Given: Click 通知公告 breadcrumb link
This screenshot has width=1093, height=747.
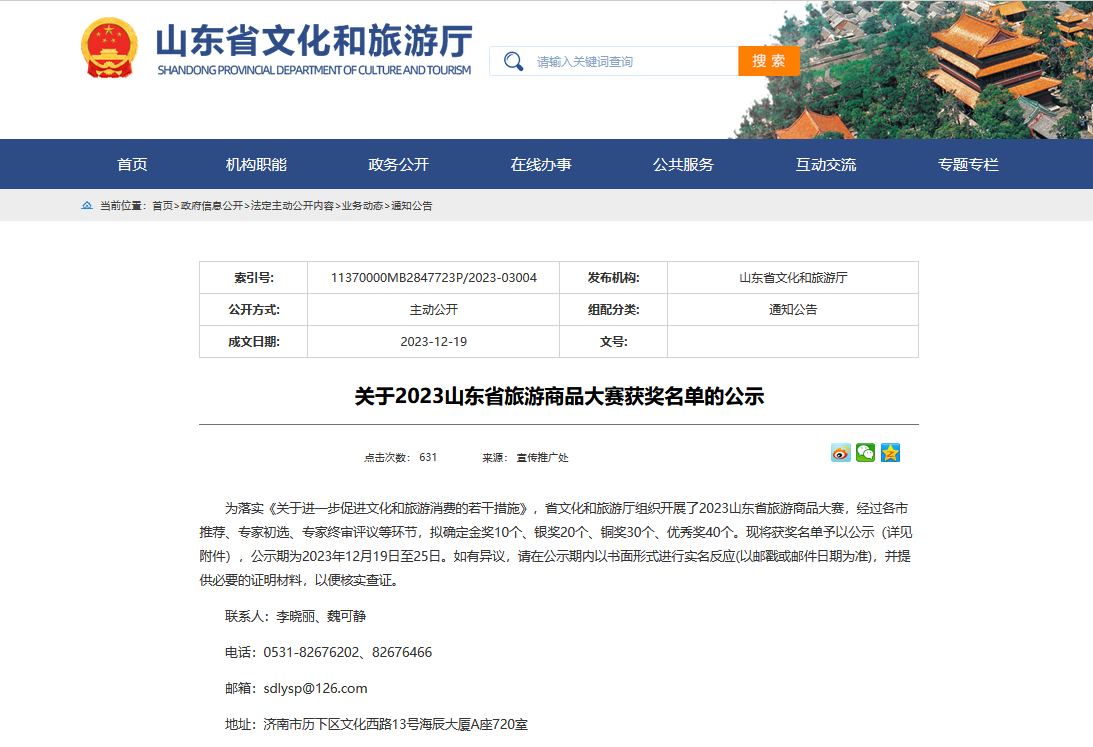Looking at the screenshot, I should click(x=412, y=206).
